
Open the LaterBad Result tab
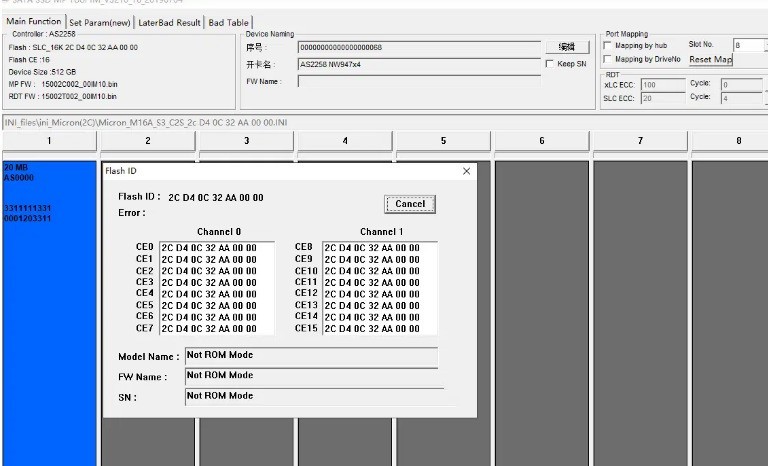[x=169, y=23]
